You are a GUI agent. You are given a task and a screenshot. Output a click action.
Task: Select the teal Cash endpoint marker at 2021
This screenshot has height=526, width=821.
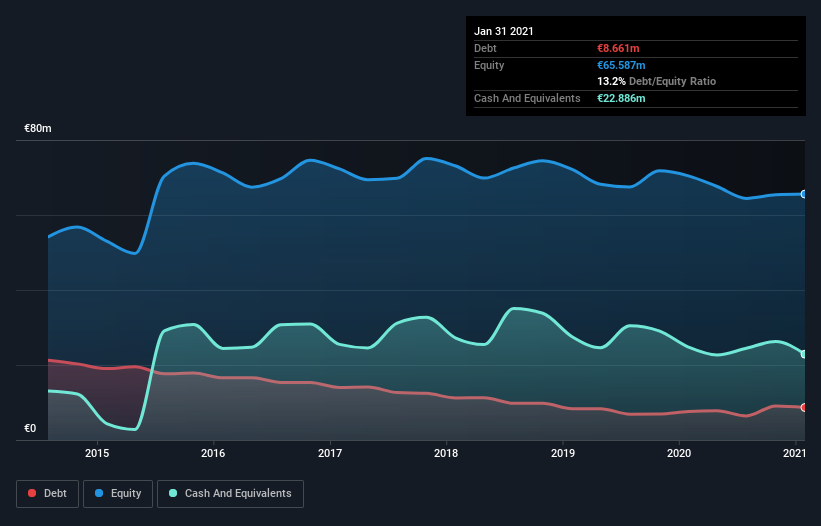click(804, 354)
